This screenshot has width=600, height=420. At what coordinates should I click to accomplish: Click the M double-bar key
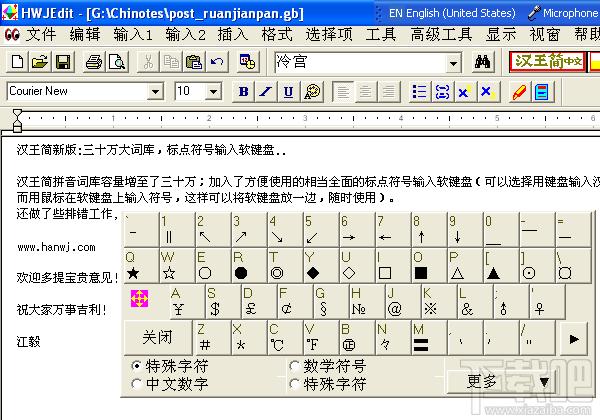point(429,338)
